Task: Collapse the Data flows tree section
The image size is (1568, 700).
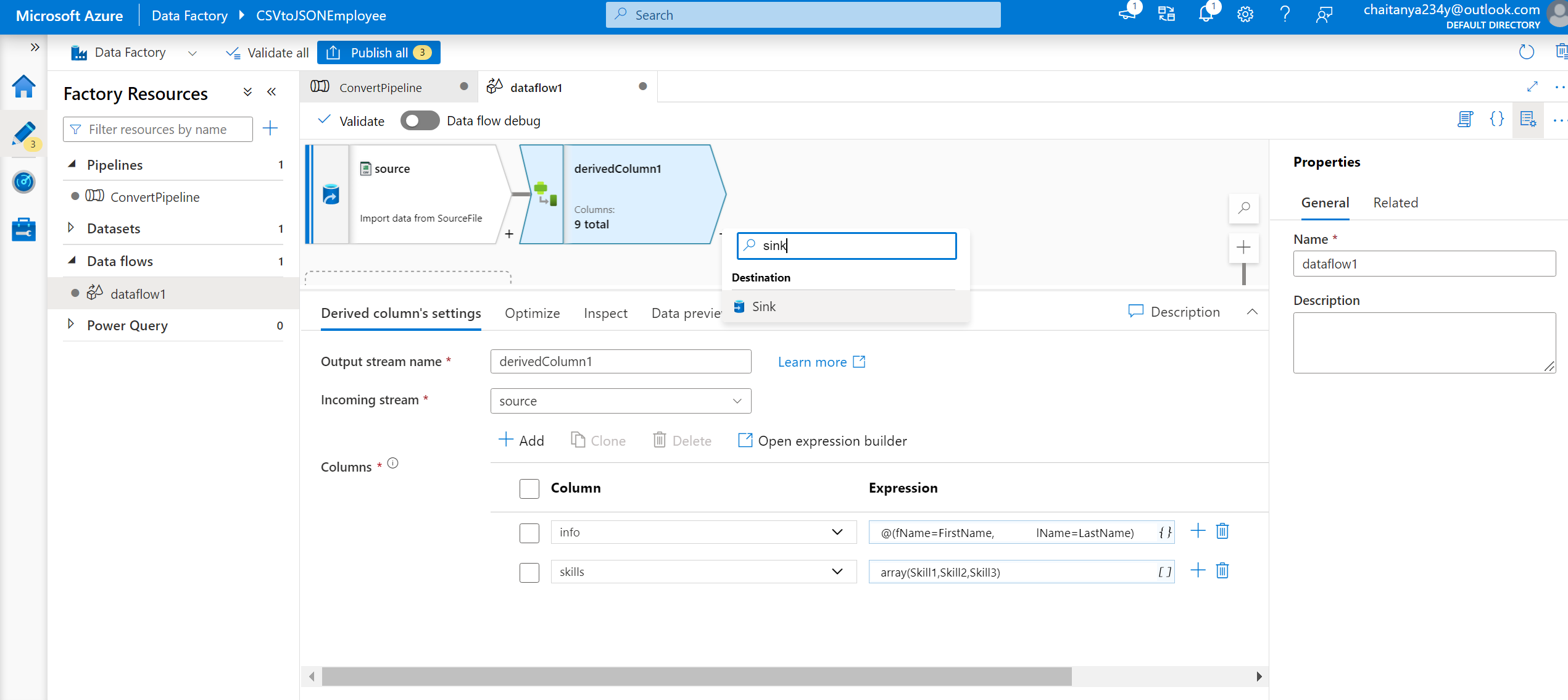Action: pos(72,260)
